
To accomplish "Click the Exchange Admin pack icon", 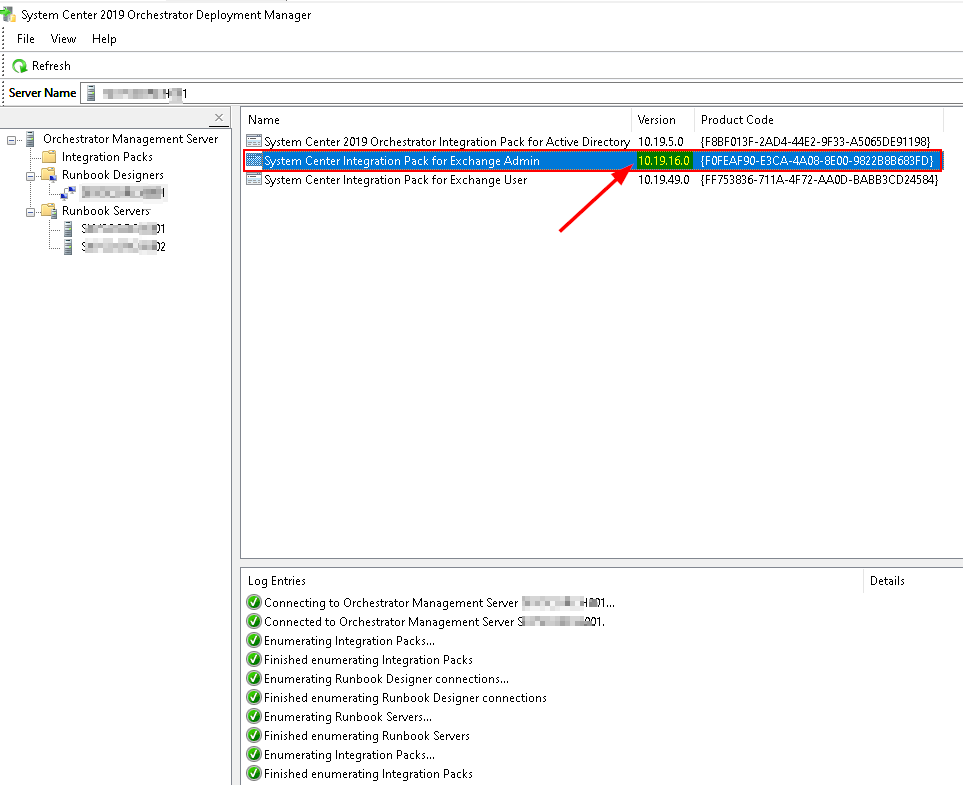I will (x=254, y=160).
